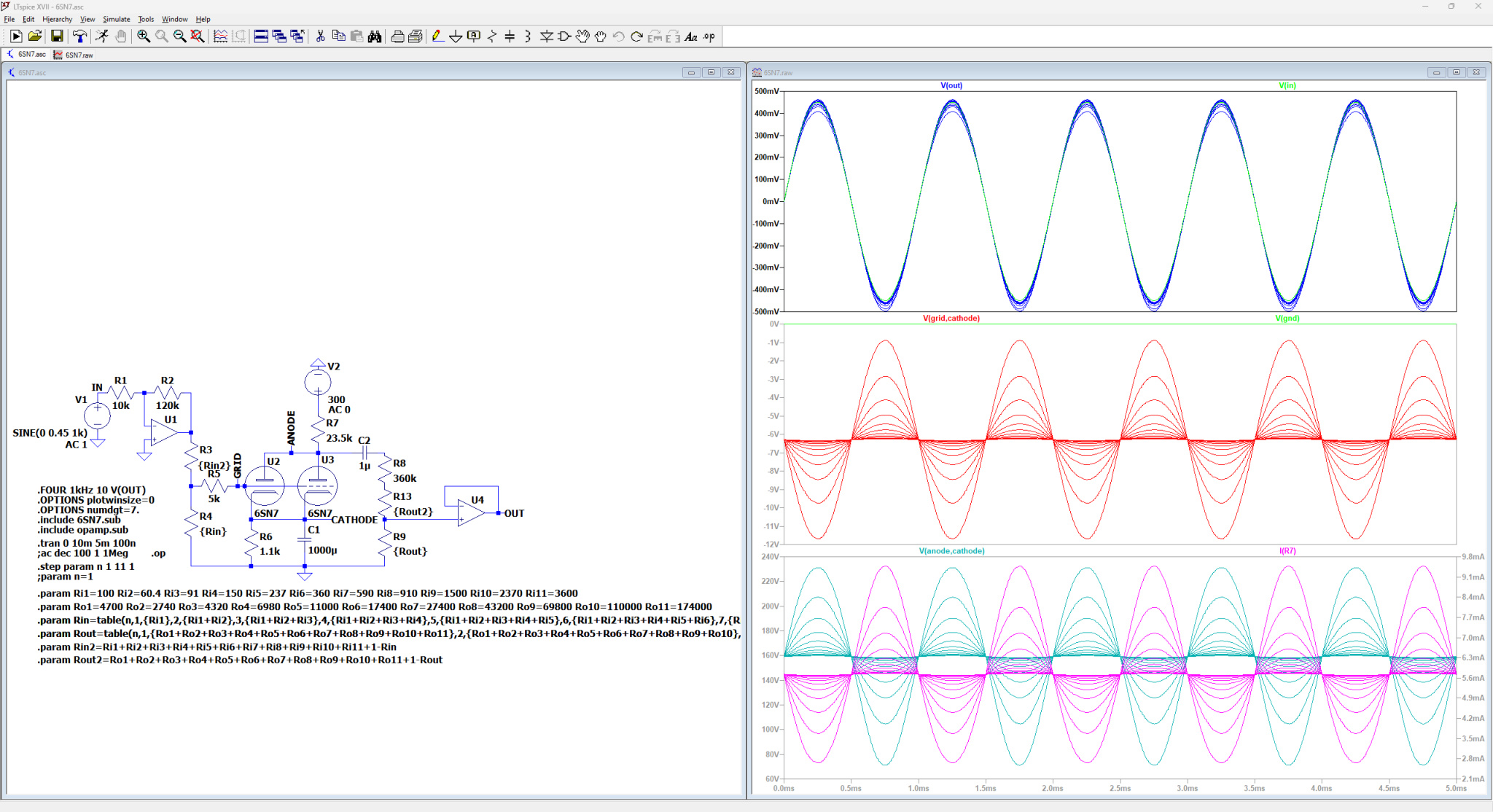Open the Tools menu

146,20
